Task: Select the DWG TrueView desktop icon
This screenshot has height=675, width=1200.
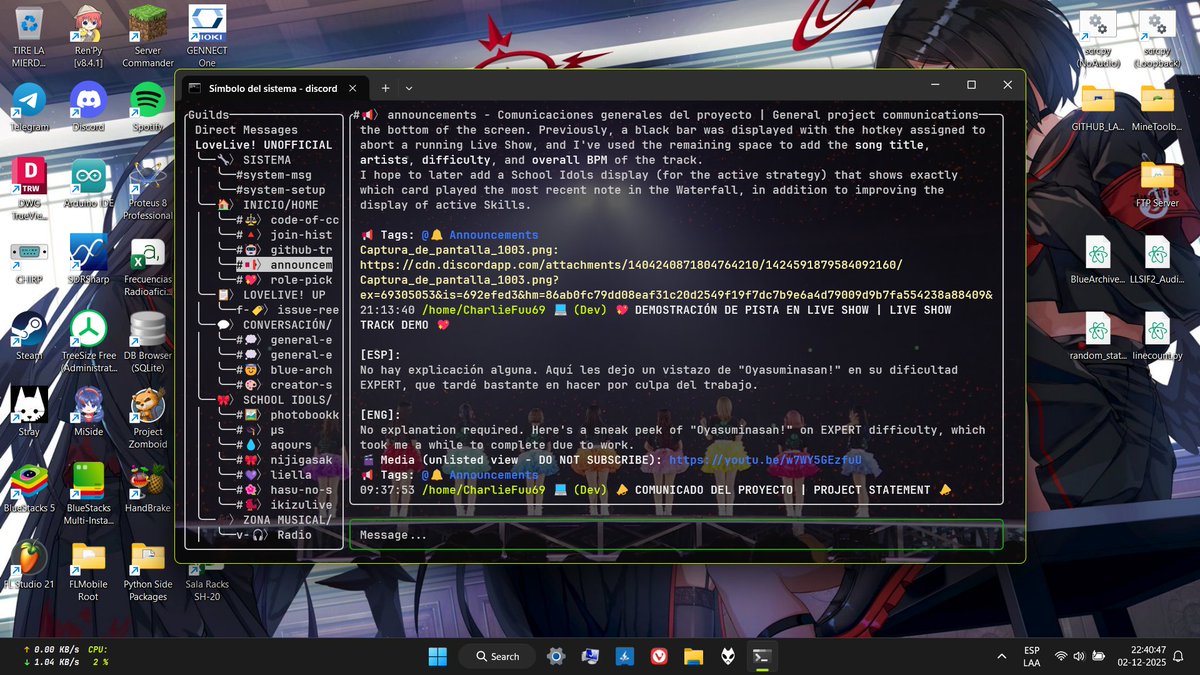Action: 29,190
